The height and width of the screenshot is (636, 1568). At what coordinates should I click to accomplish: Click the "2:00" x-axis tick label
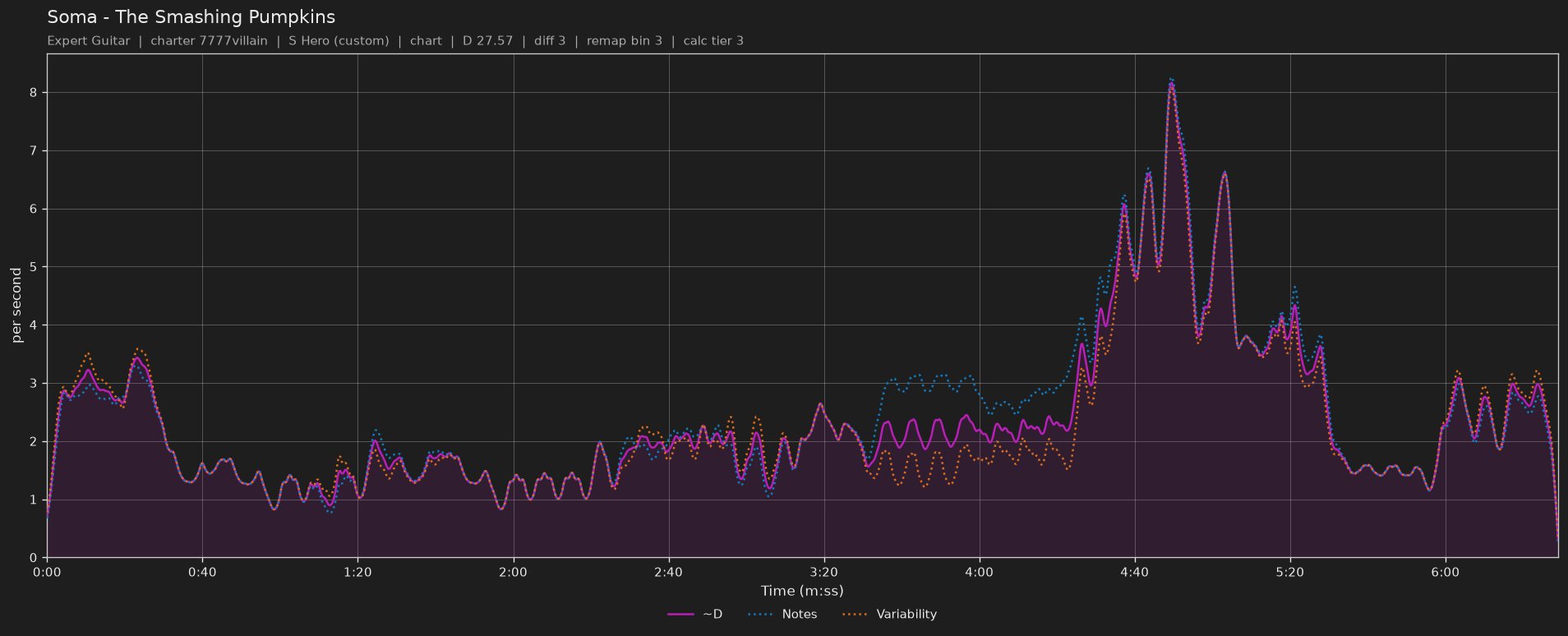point(513,572)
